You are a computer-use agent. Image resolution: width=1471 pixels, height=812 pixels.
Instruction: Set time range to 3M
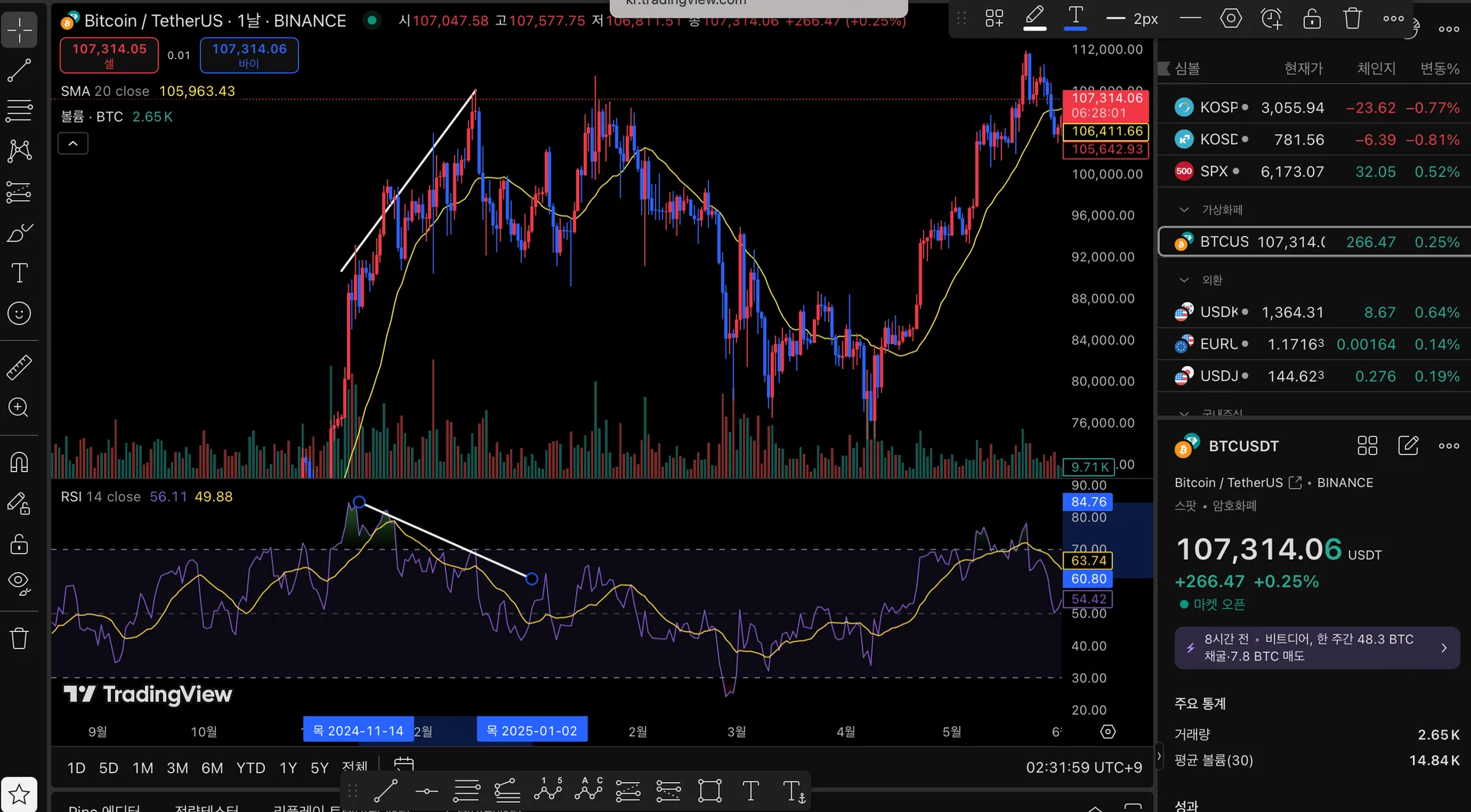click(178, 768)
